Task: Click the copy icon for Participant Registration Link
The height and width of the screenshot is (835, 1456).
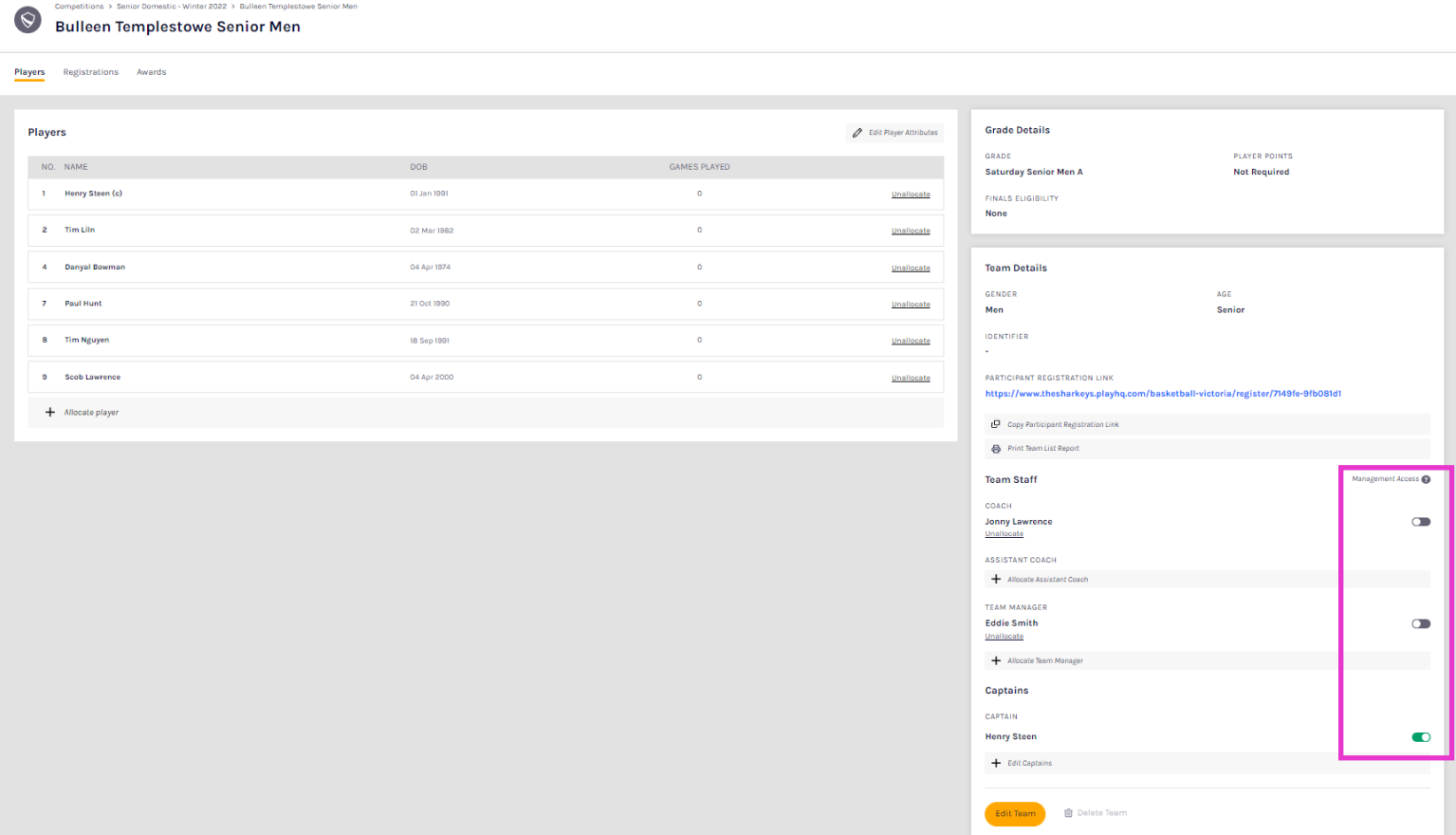Action: tap(995, 424)
